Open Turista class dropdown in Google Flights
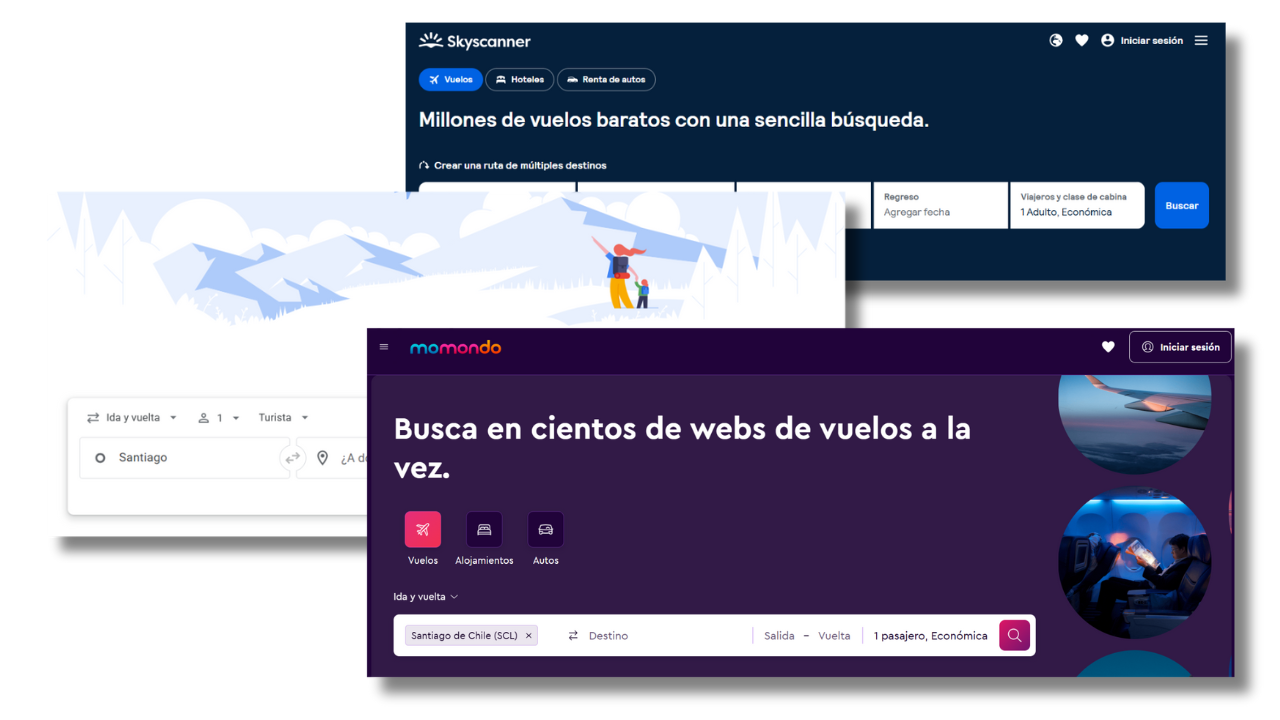 tap(284, 418)
